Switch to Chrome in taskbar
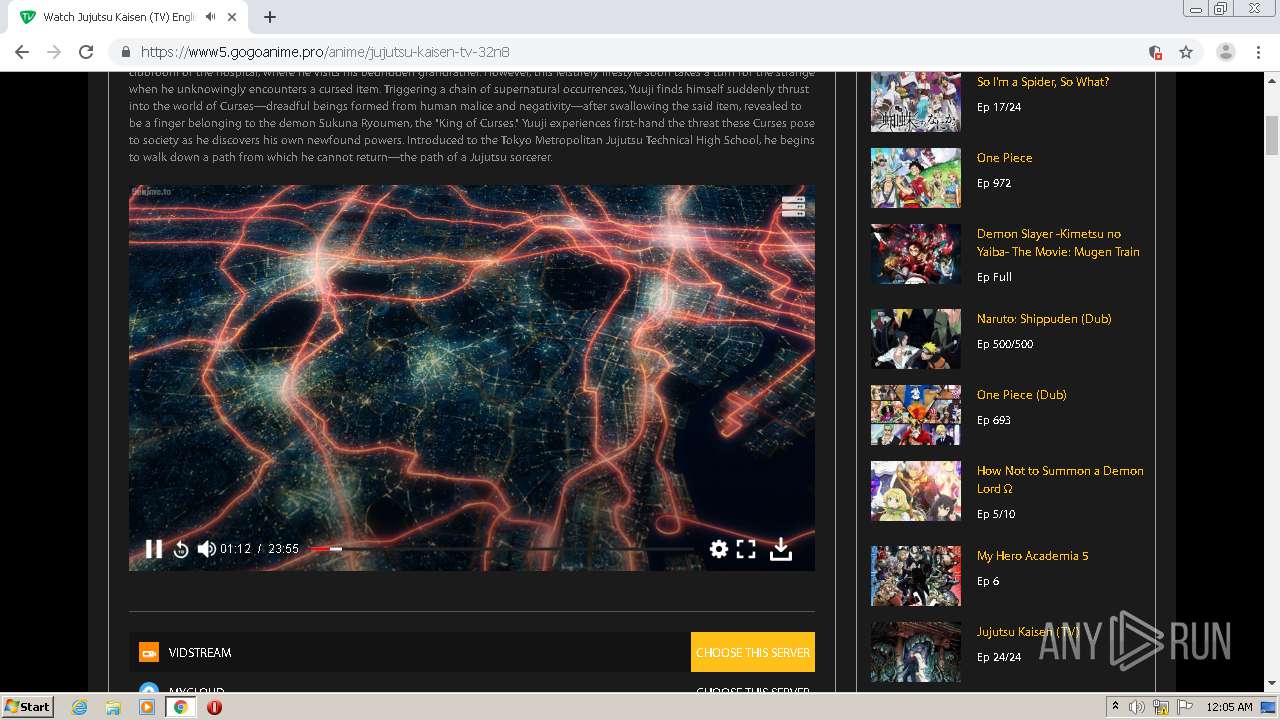This screenshot has width=1280, height=720. (181, 707)
